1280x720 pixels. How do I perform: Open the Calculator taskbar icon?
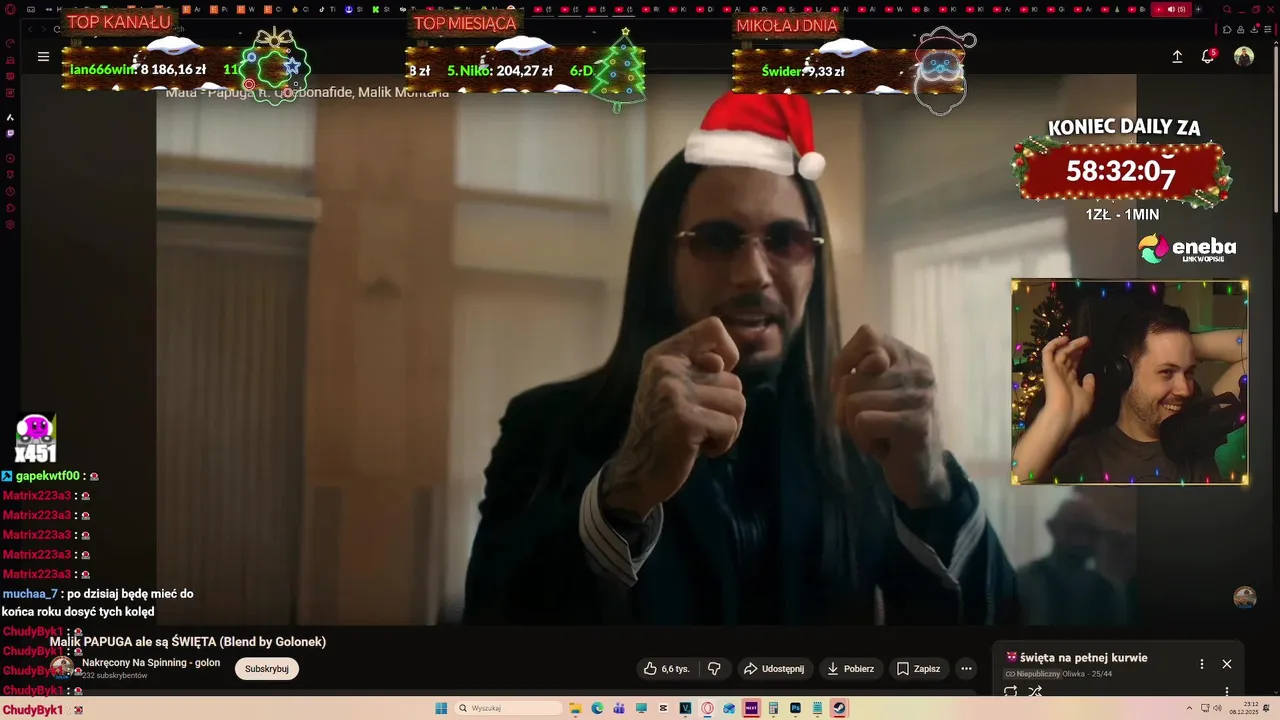coord(773,708)
